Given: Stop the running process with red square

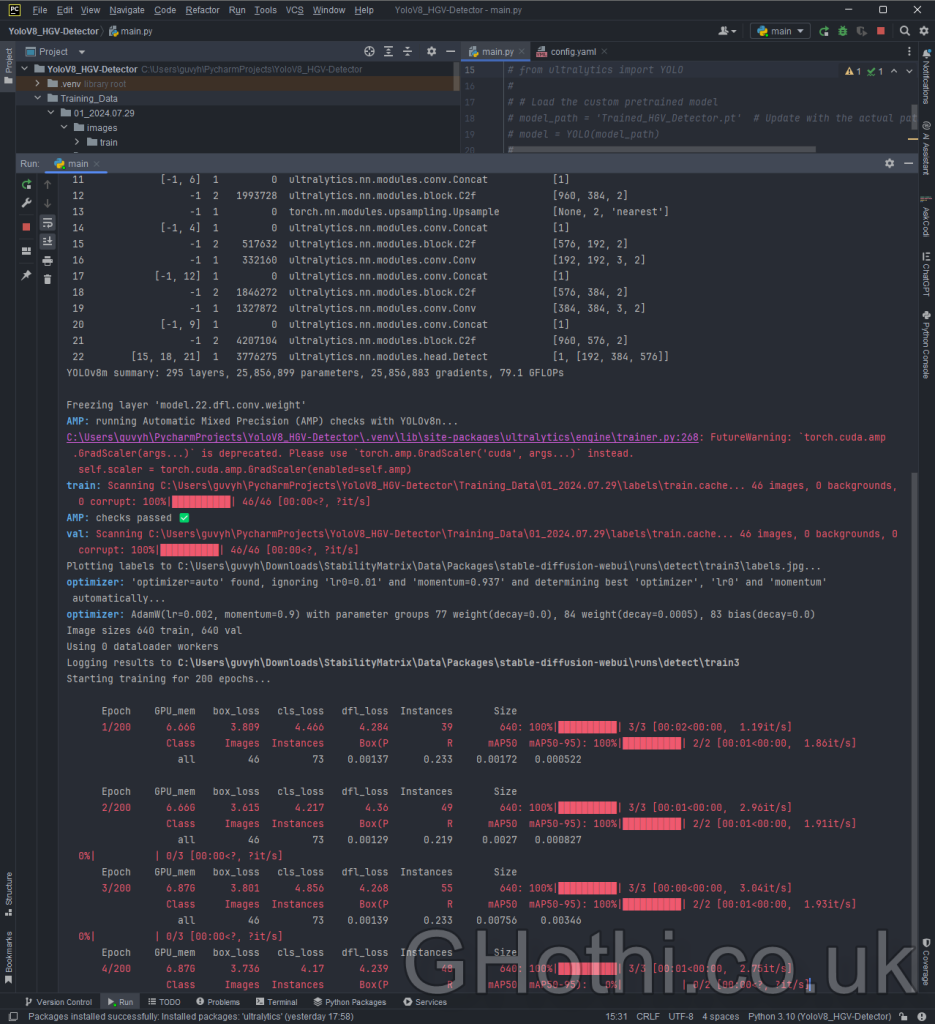Looking at the screenshot, I should (x=27, y=227).
